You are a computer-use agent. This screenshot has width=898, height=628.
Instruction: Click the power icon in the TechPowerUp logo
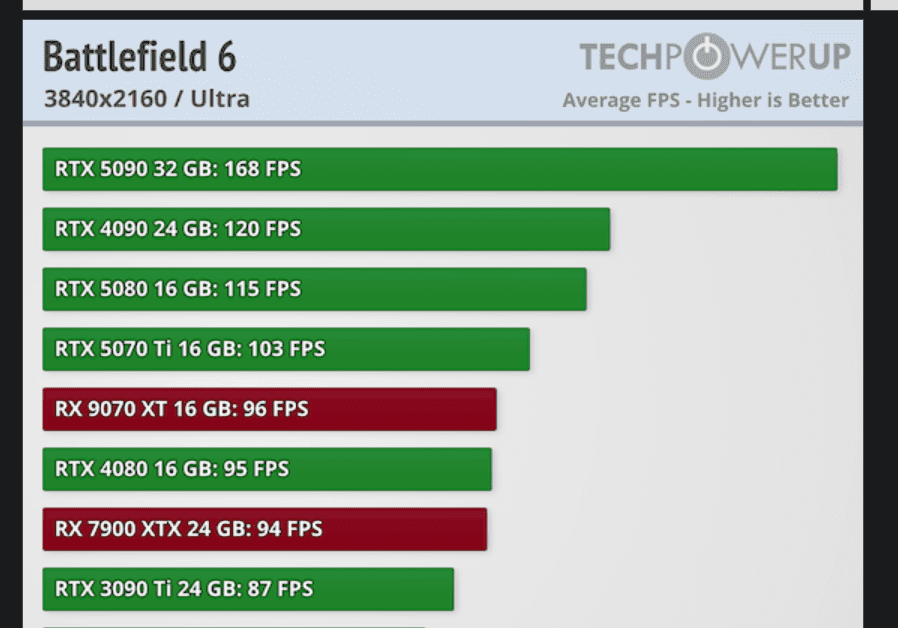point(707,56)
